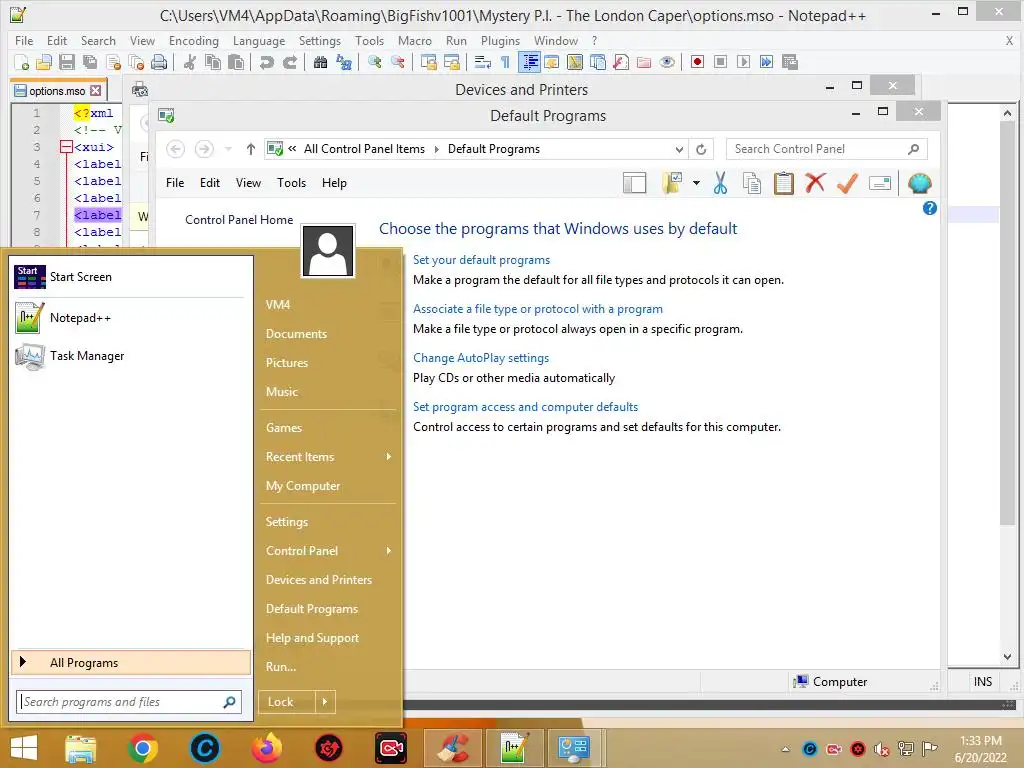Viewport: 1024px width, 768px height.
Task: Toggle the highlighted Indent Guide toolbar button
Action: click(x=530, y=62)
